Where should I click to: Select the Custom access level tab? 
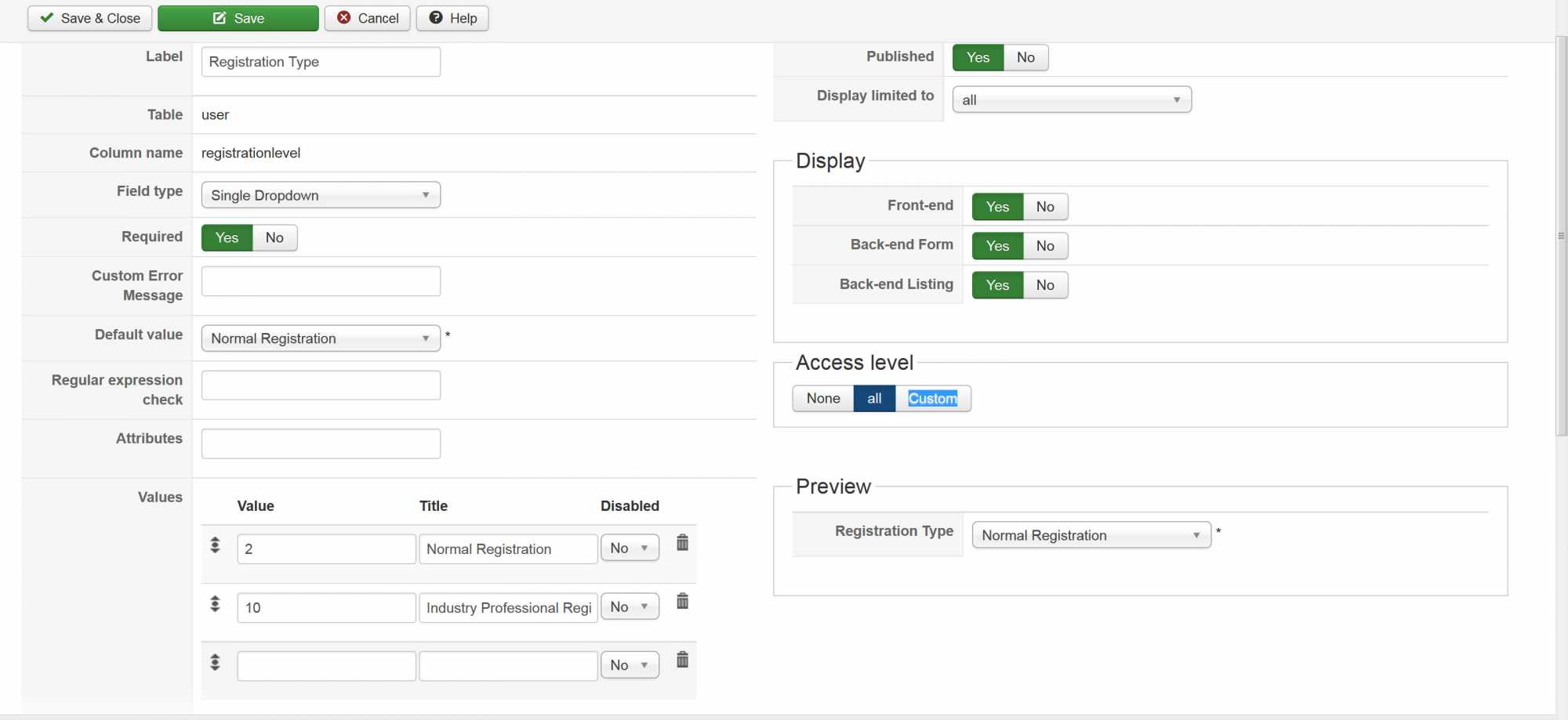click(x=932, y=398)
